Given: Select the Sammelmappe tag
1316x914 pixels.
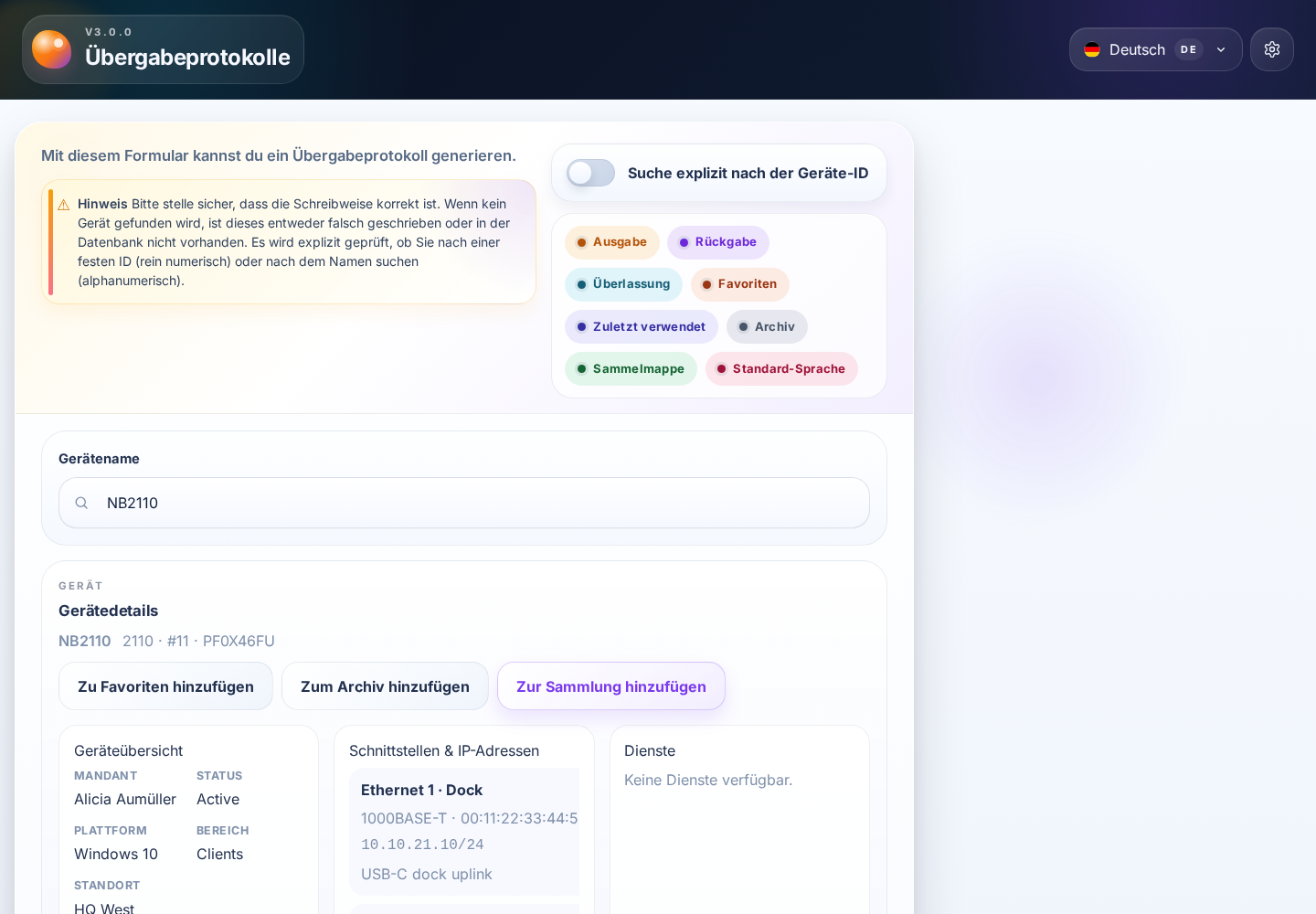Looking at the screenshot, I should click(x=631, y=368).
